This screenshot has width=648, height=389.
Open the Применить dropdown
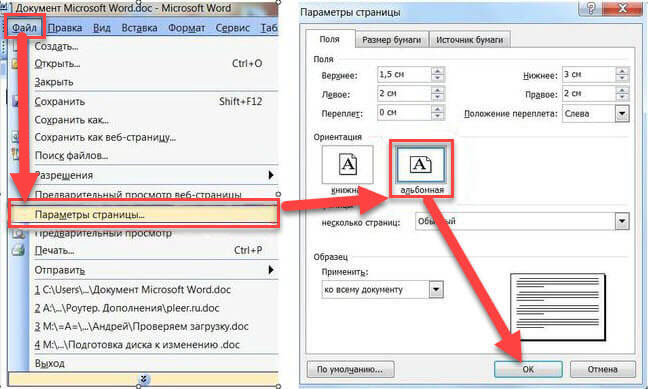(x=436, y=290)
